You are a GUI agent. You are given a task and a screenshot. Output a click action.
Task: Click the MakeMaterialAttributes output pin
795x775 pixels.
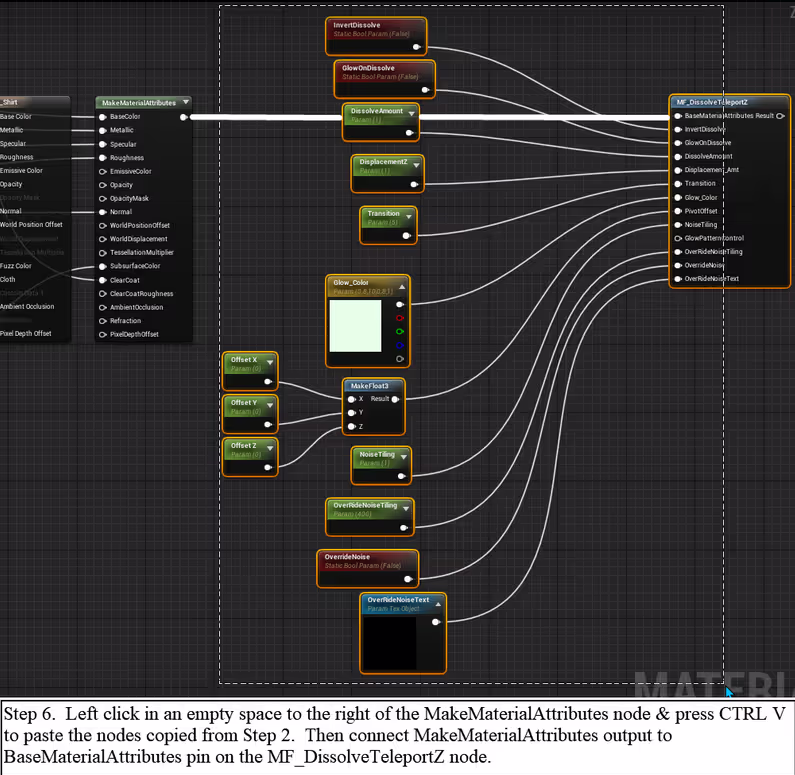click(x=184, y=117)
